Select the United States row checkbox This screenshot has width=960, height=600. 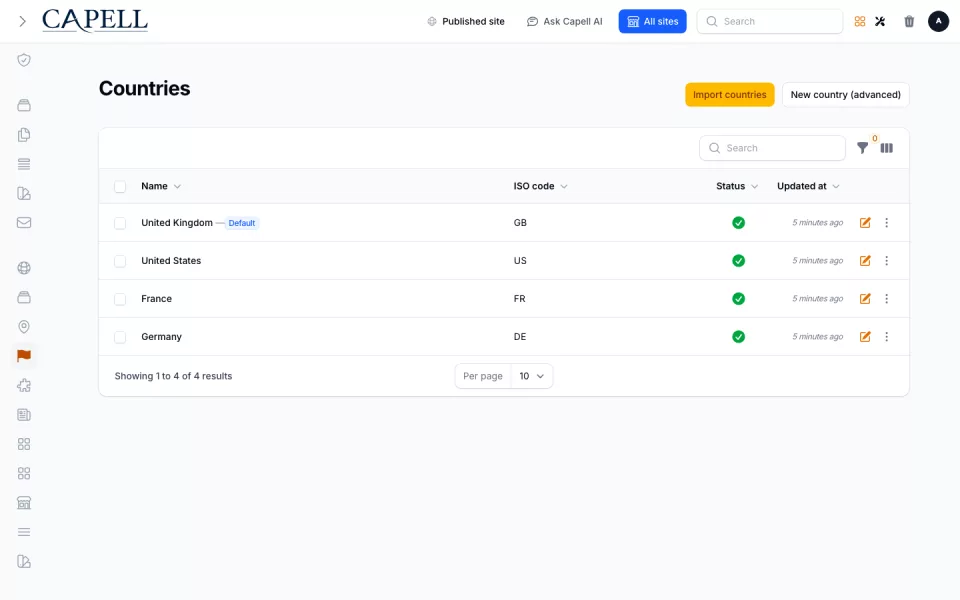120,261
